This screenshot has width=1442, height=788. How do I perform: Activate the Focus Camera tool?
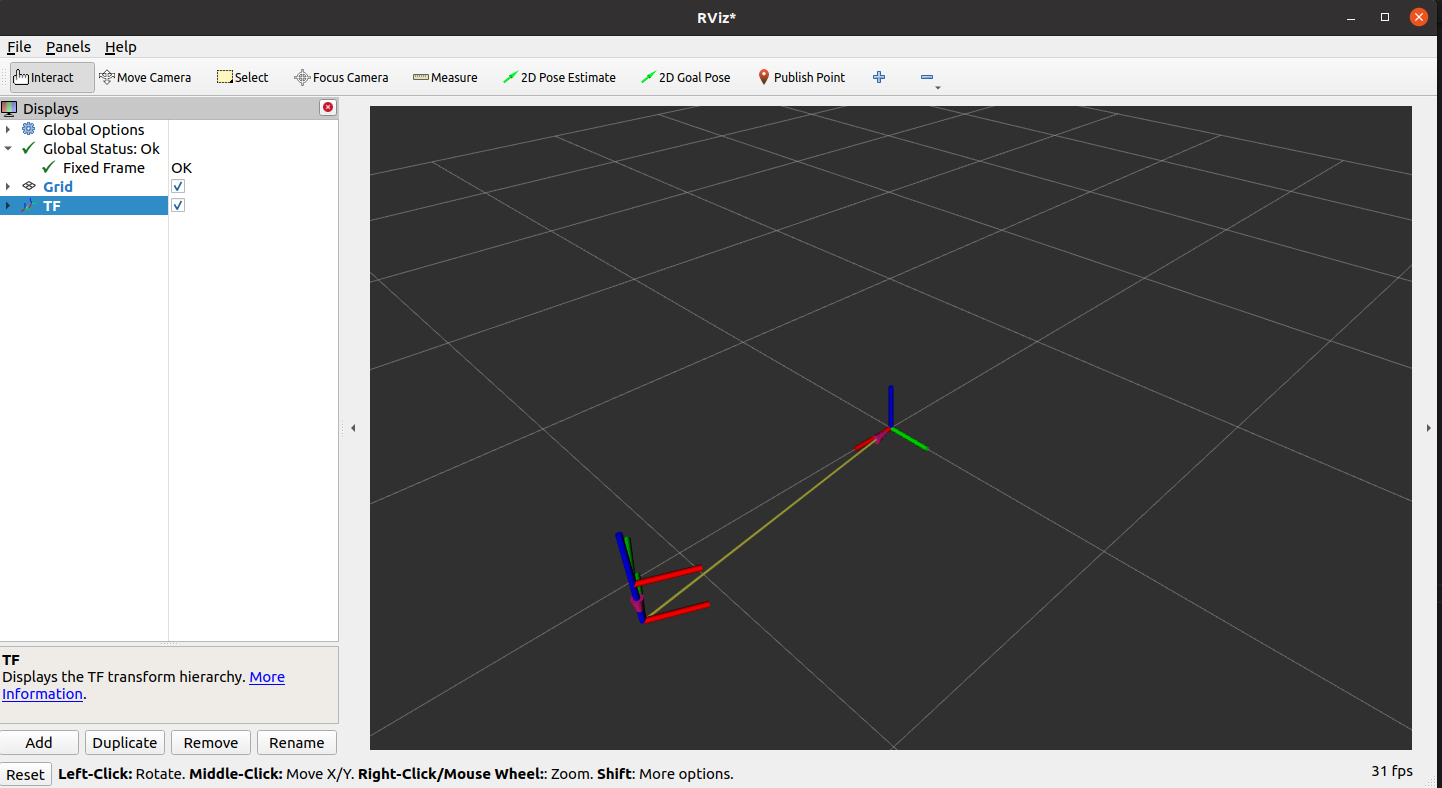[x=341, y=77]
